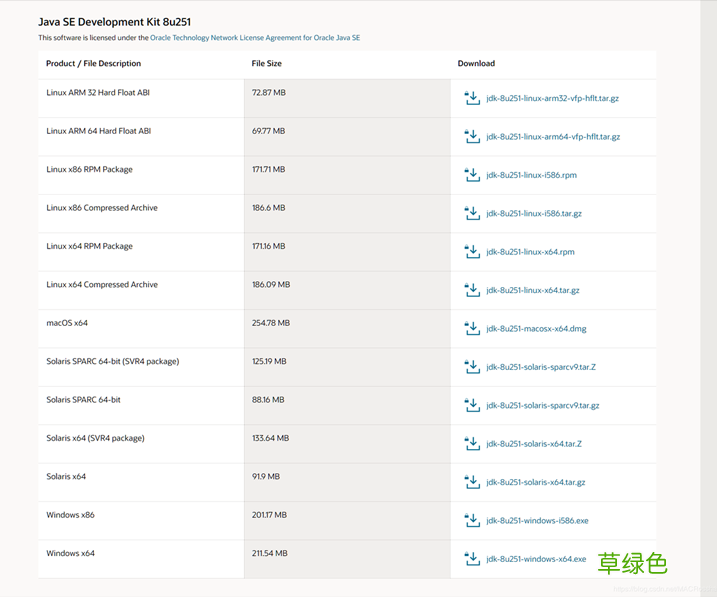The height and width of the screenshot is (597, 717).
Task: Open the Oracle Technology Network License Agreement link
Action: [254, 38]
